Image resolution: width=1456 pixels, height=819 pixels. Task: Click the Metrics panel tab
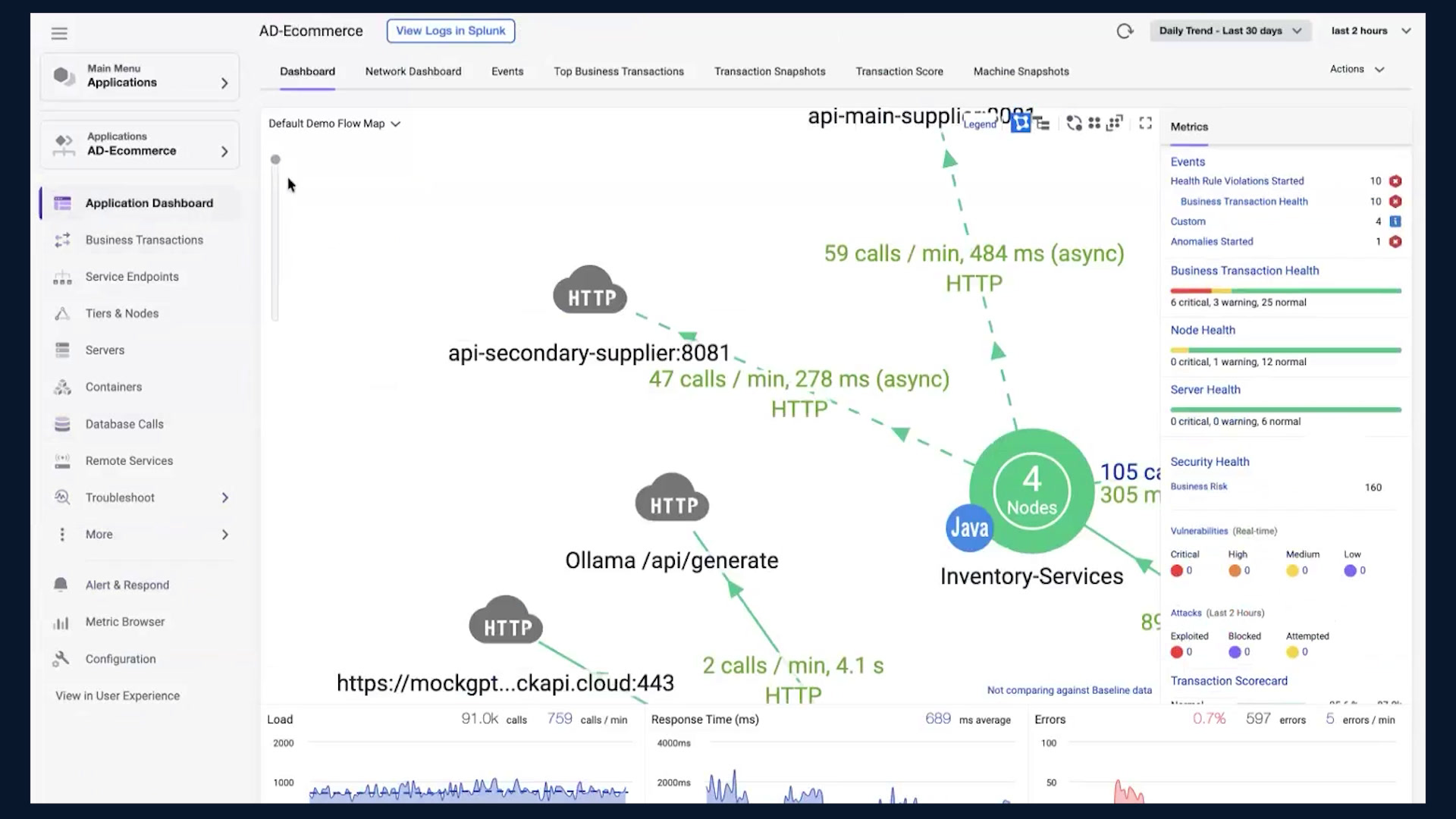click(x=1189, y=127)
